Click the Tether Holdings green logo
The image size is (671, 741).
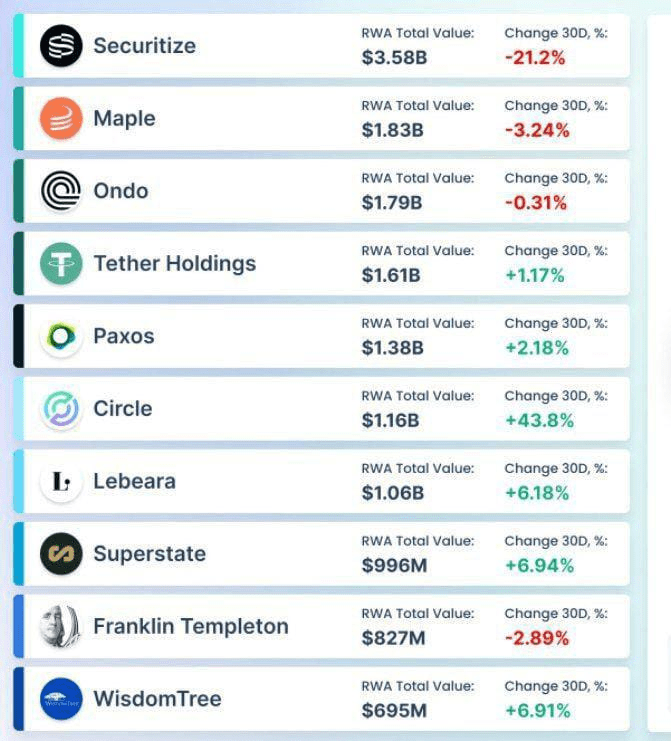[61, 264]
